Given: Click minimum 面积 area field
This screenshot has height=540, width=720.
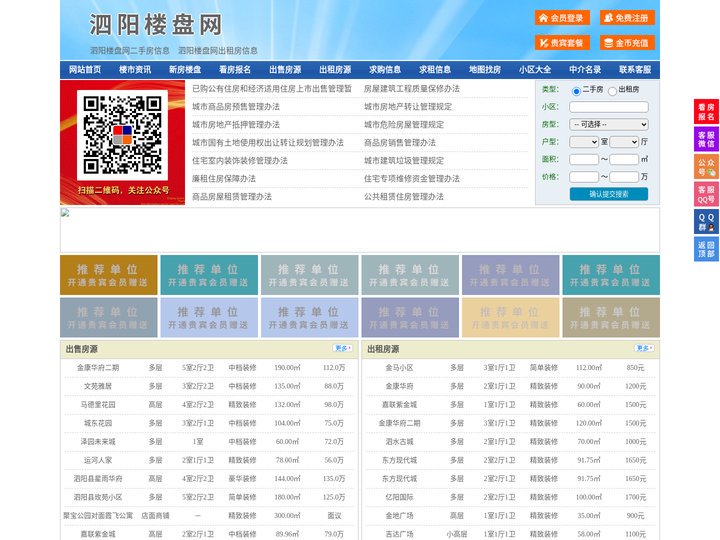Looking at the screenshot, I should (584, 159).
